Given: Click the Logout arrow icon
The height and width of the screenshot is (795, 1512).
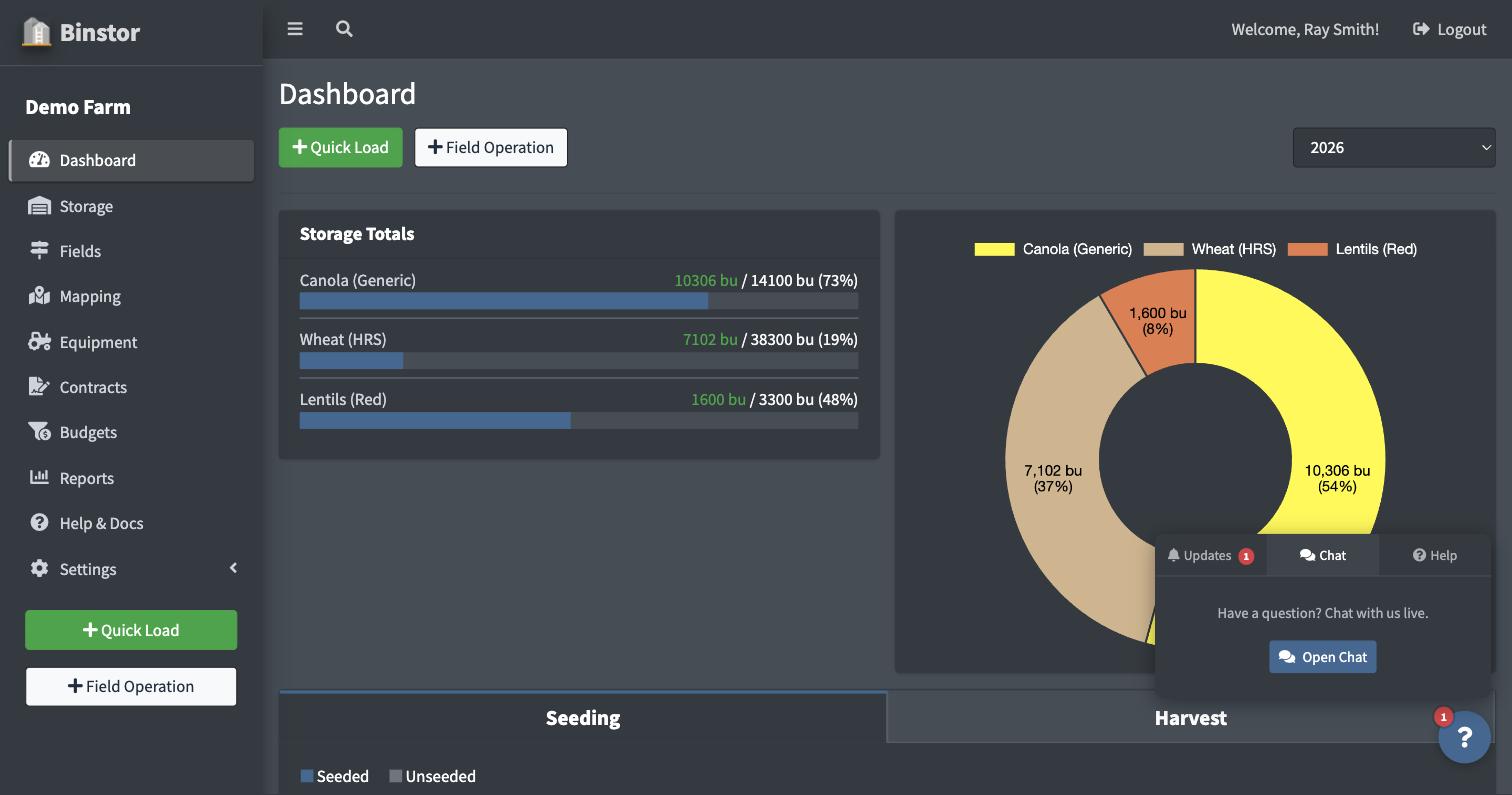Looking at the screenshot, I should coord(1421,29).
